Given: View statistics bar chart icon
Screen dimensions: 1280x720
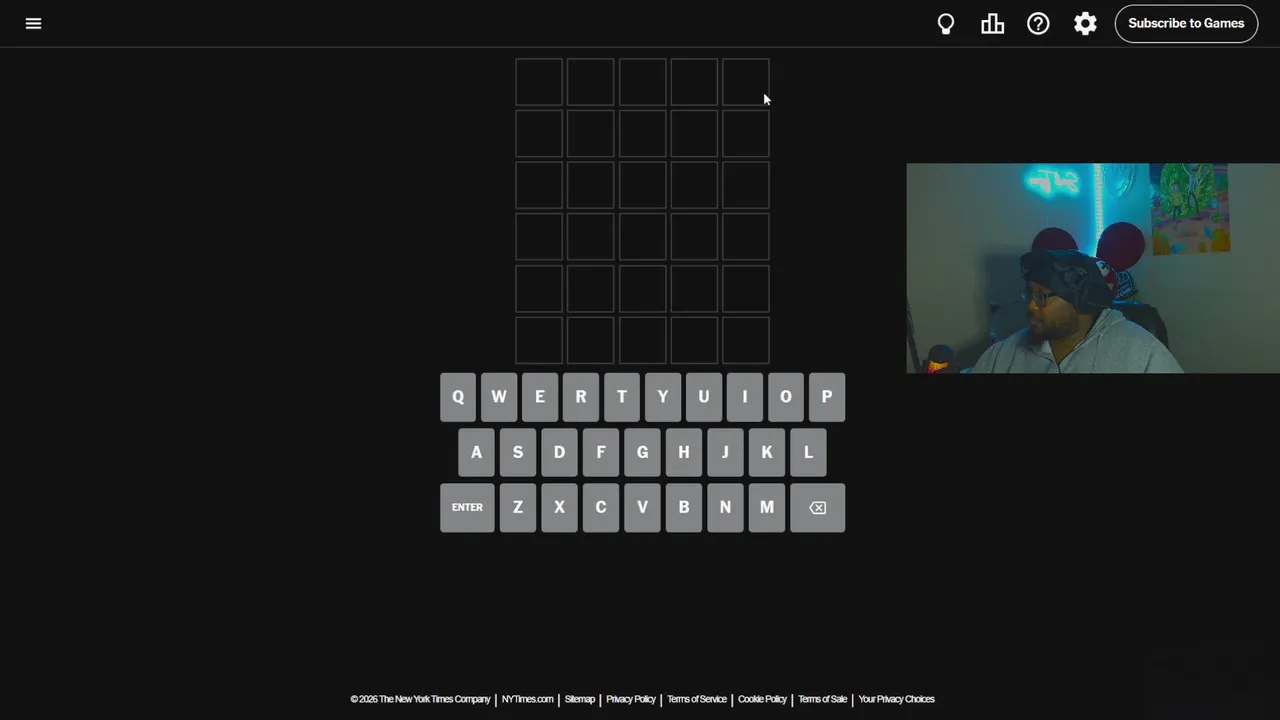Looking at the screenshot, I should 992,24.
